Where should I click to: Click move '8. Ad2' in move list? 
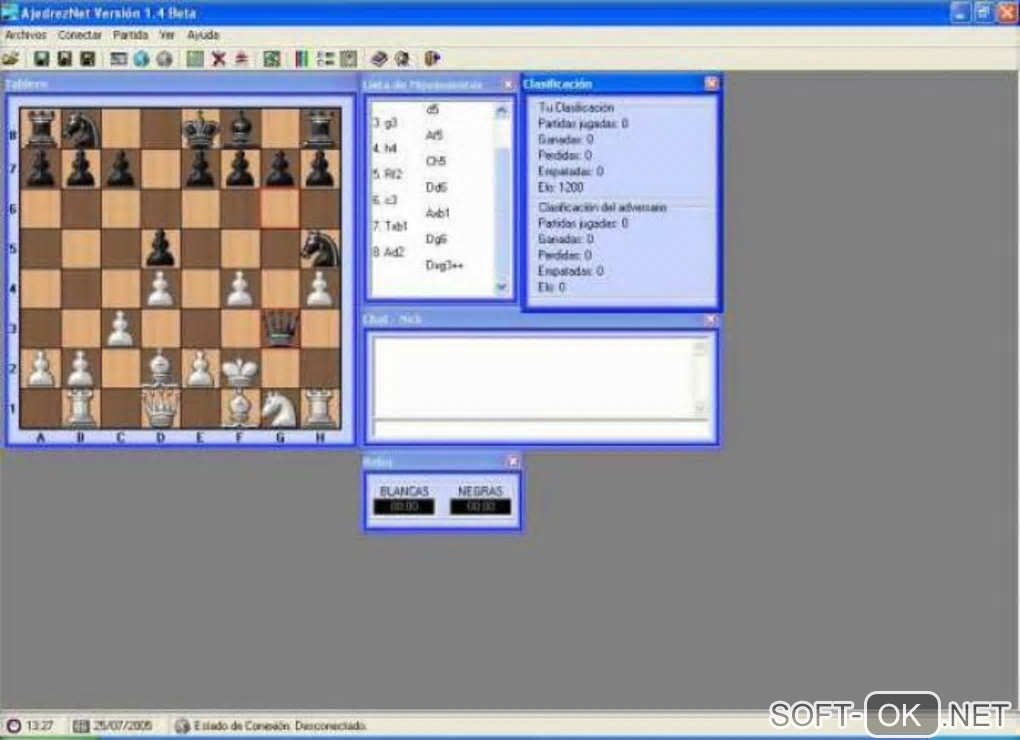(389, 252)
